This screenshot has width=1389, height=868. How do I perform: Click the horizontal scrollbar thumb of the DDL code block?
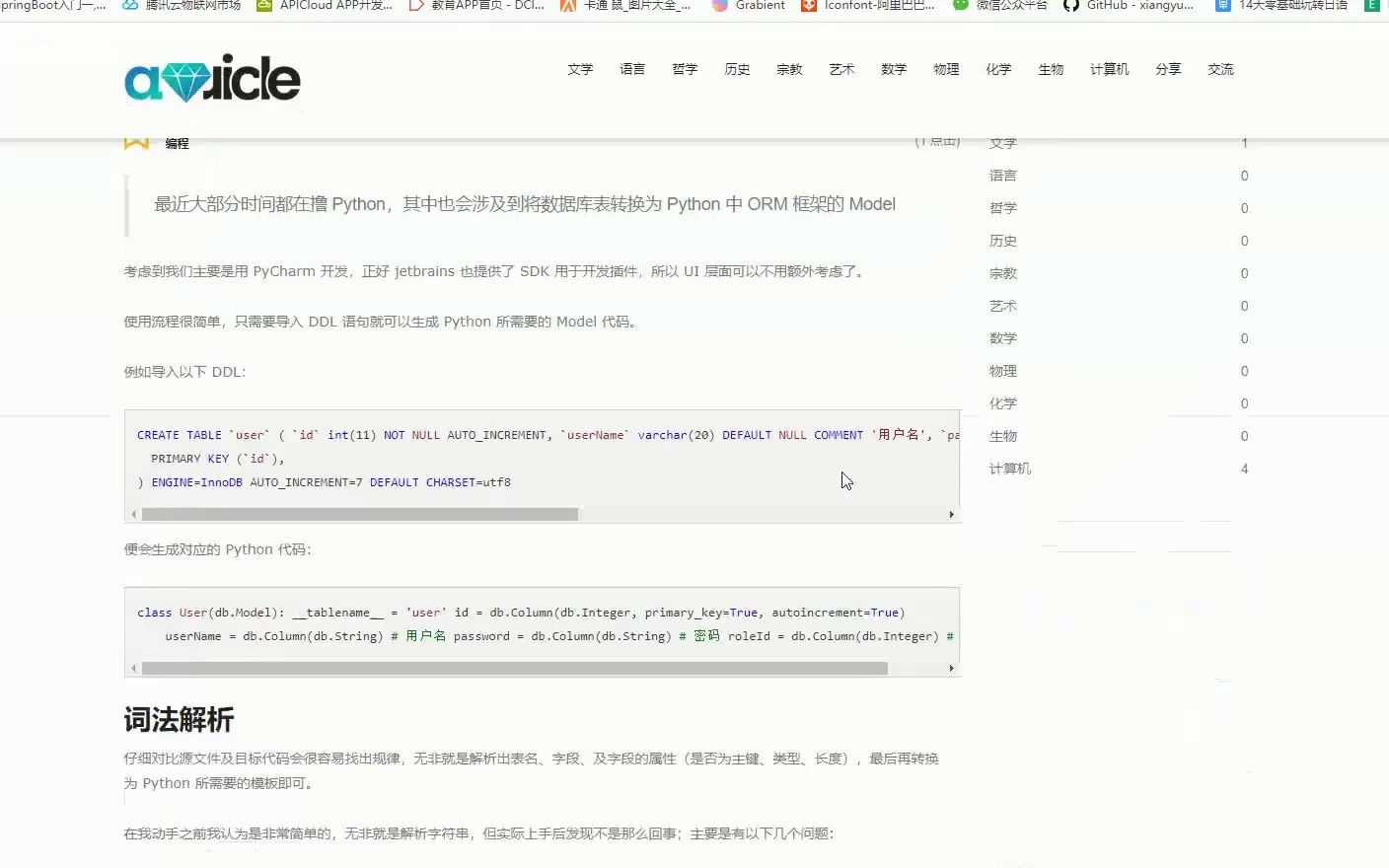pos(360,514)
